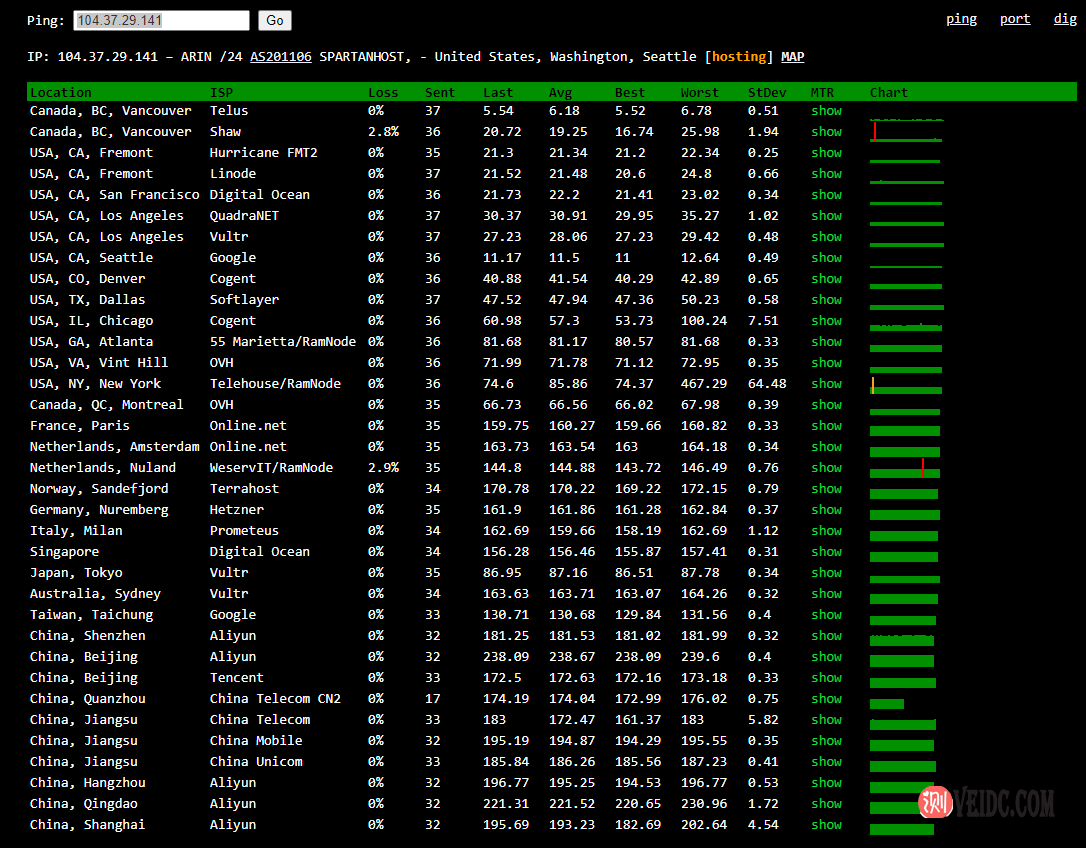
Task: Show MTR for Singapore Digital Ocean row
Action: pos(826,552)
